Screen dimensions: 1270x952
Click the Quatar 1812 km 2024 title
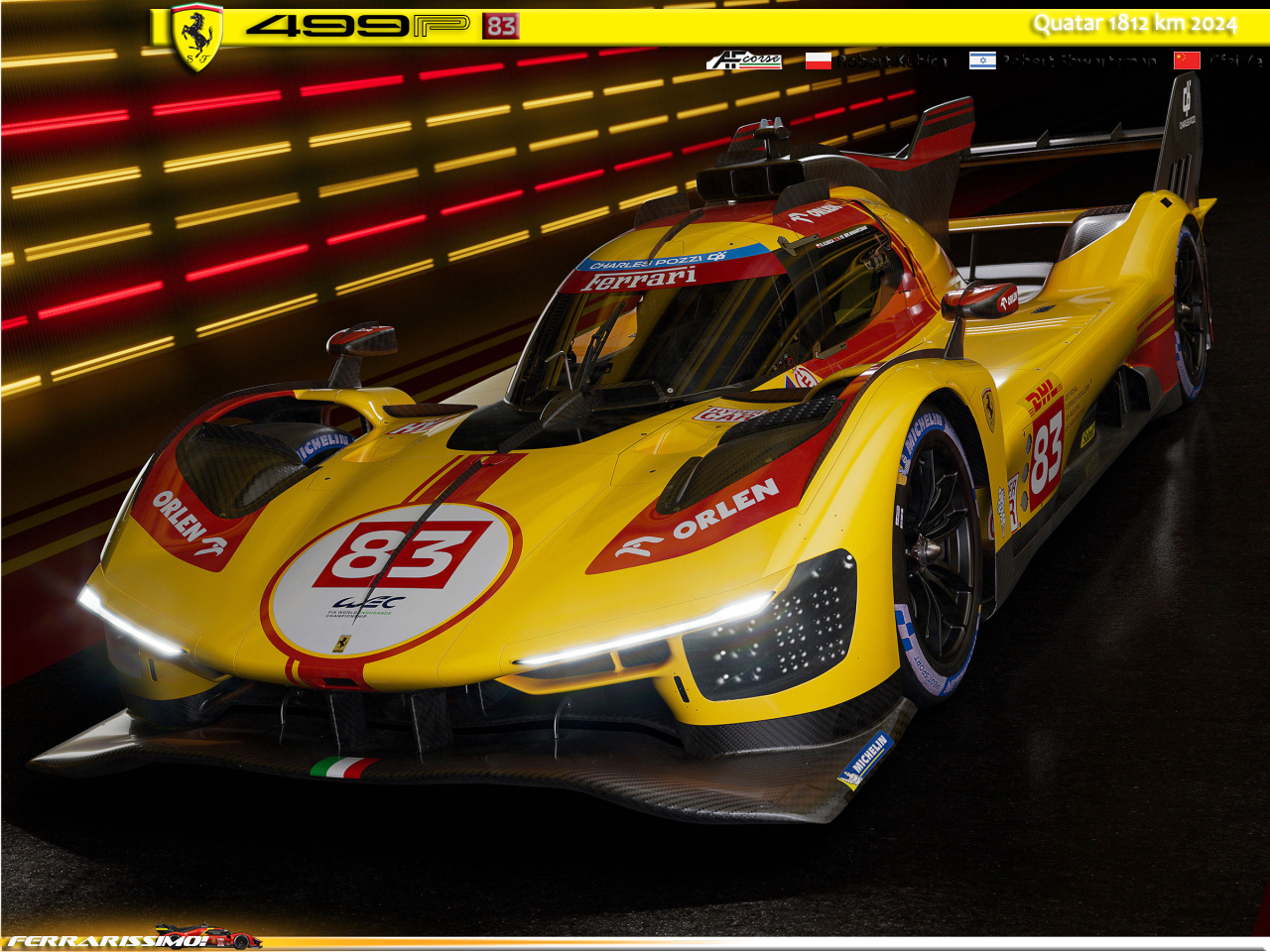click(x=1134, y=24)
